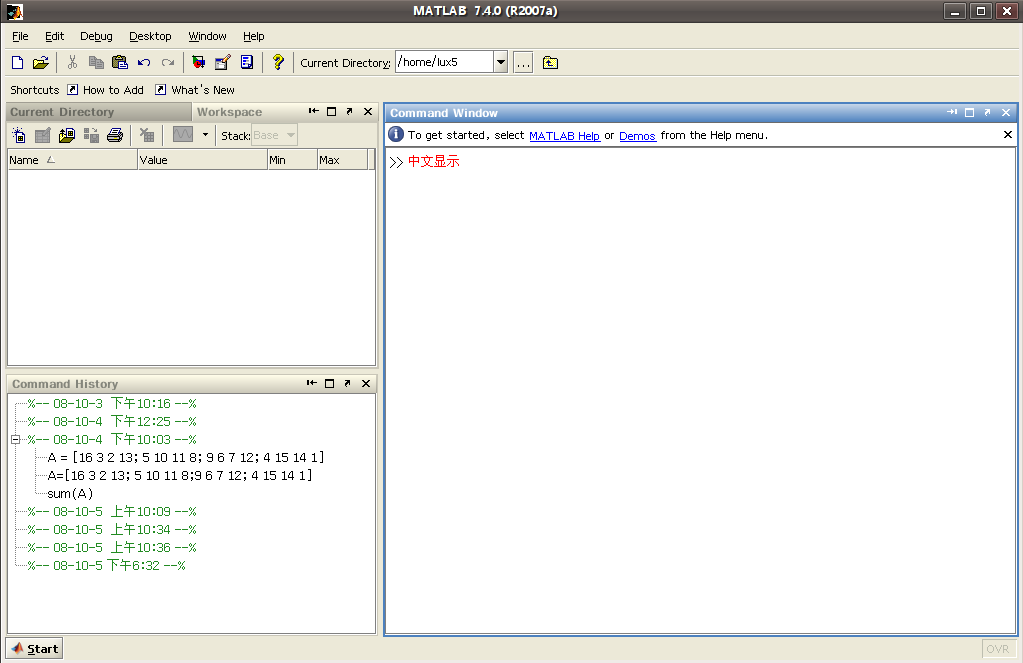
Task: Open the How to Add shortcut
Action: click(x=106, y=89)
